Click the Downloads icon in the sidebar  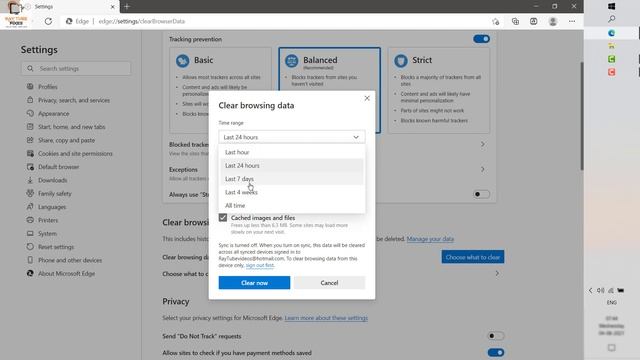tap(30, 180)
